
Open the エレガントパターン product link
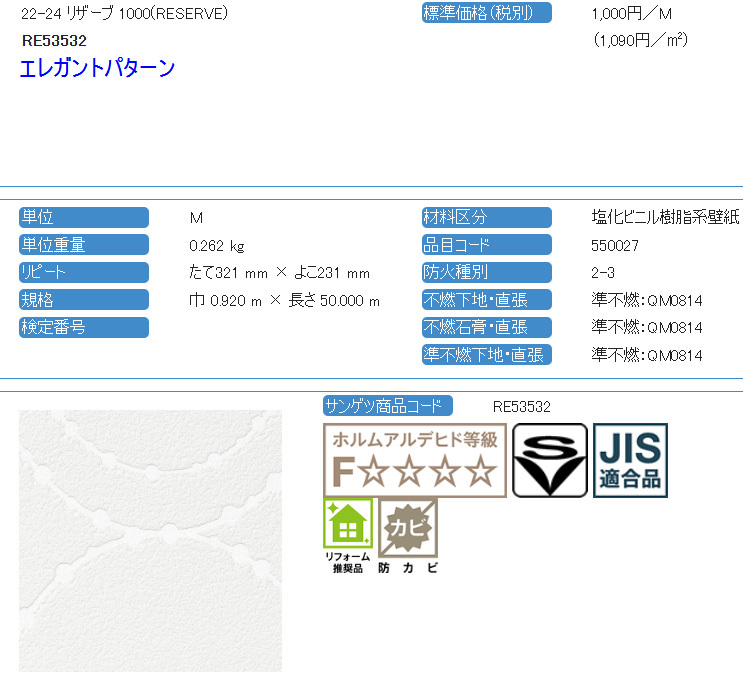pyautogui.click(x=97, y=68)
